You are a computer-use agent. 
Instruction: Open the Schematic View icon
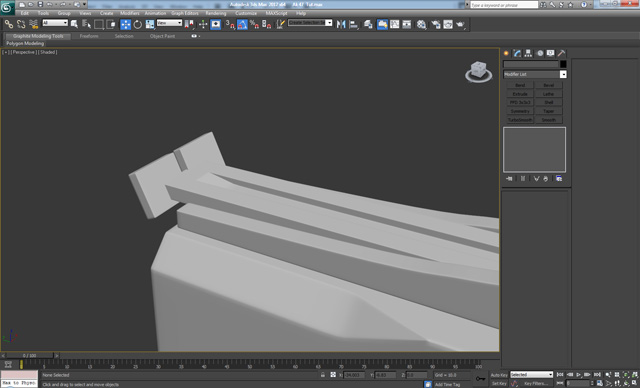(407, 24)
